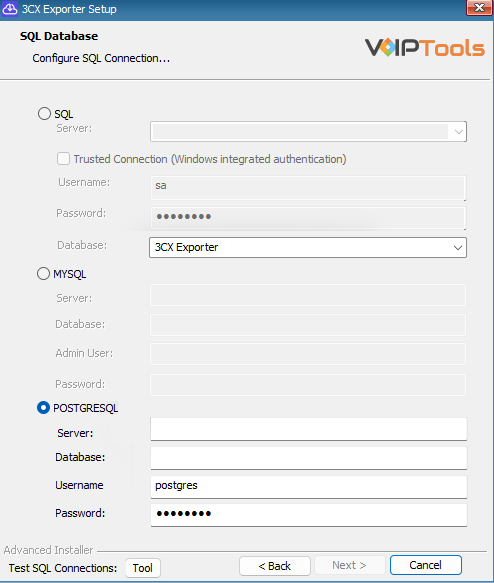Open the 3CX Exporter database dropdown
The image size is (494, 583).
(x=308, y=247)
